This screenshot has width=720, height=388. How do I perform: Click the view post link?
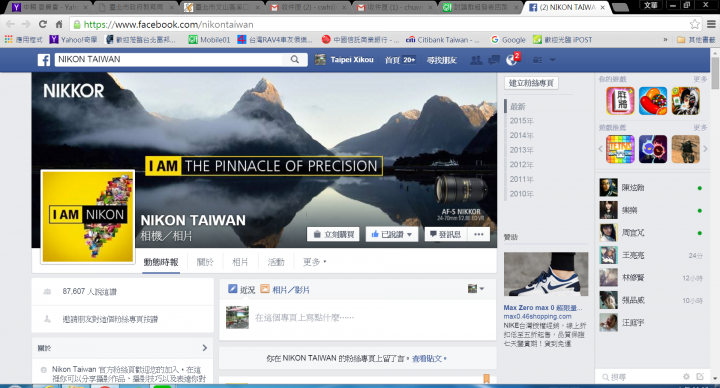pyautogui.click(x=428, y=358)
